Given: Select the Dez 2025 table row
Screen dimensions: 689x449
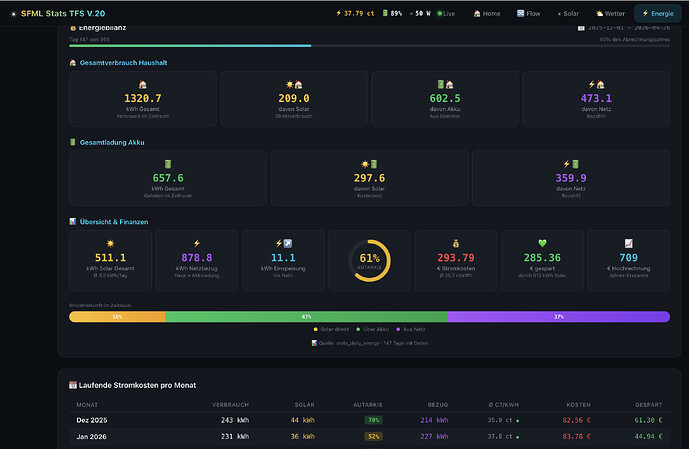Looking at the screenshot, I should pos(370,420).
